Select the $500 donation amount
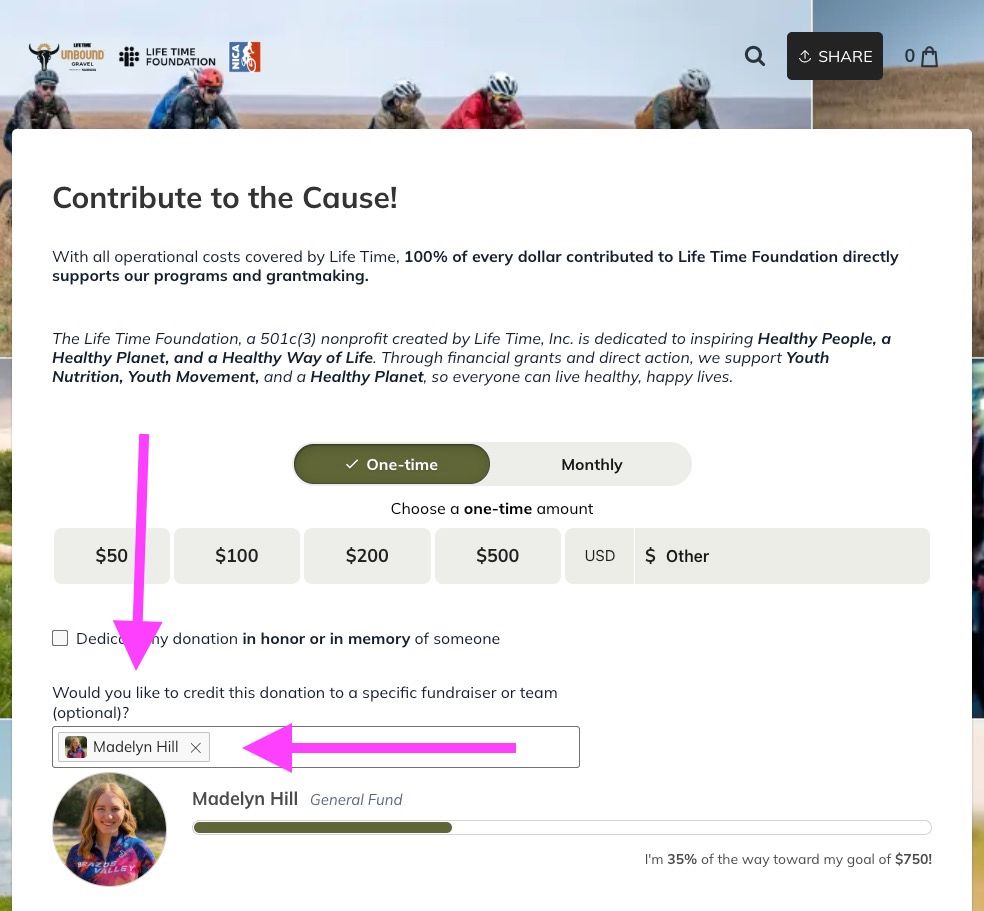984x911 pixels. coord(498,556)
